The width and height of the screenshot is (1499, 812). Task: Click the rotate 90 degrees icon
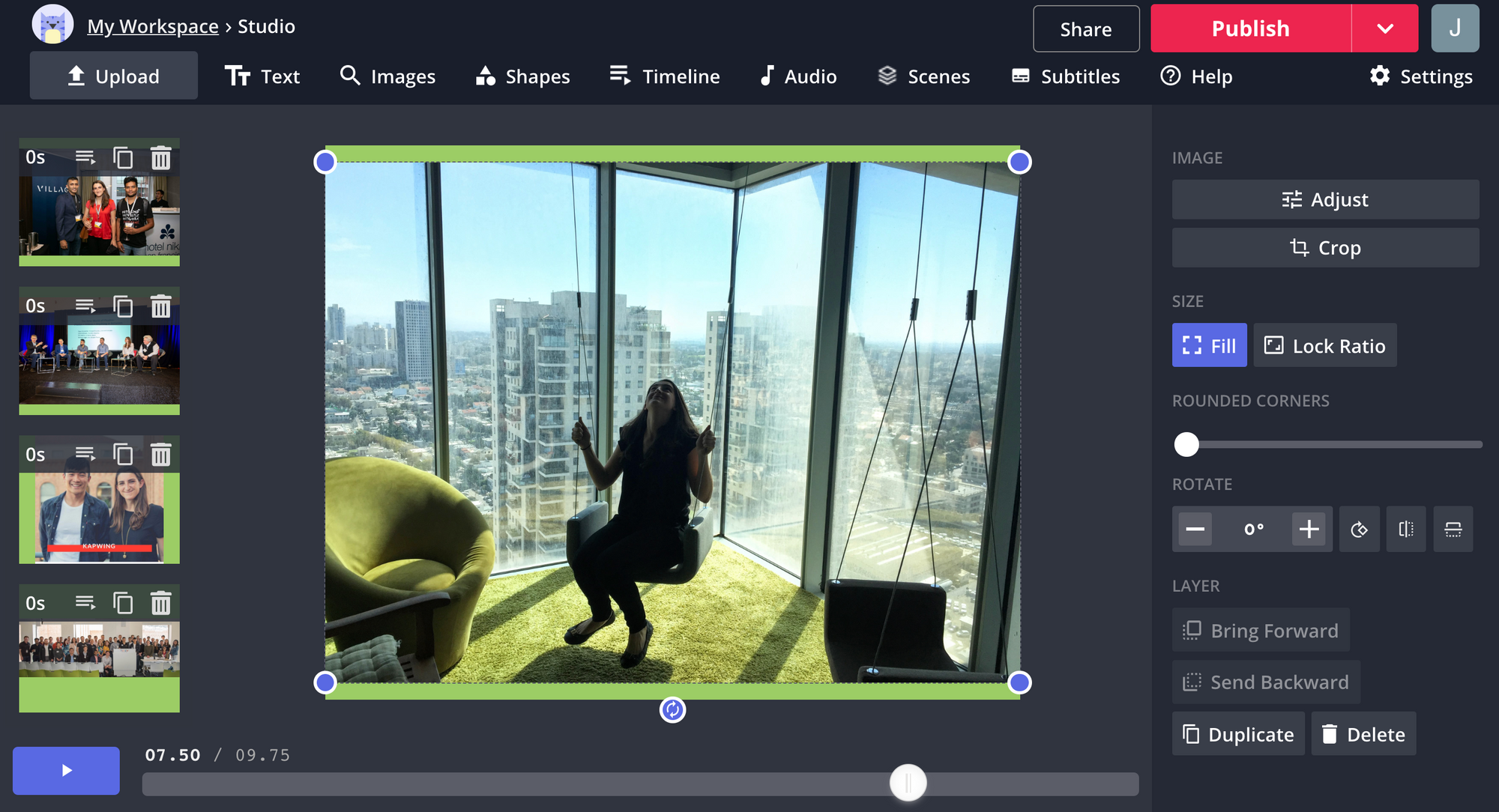click(1359, 530)
